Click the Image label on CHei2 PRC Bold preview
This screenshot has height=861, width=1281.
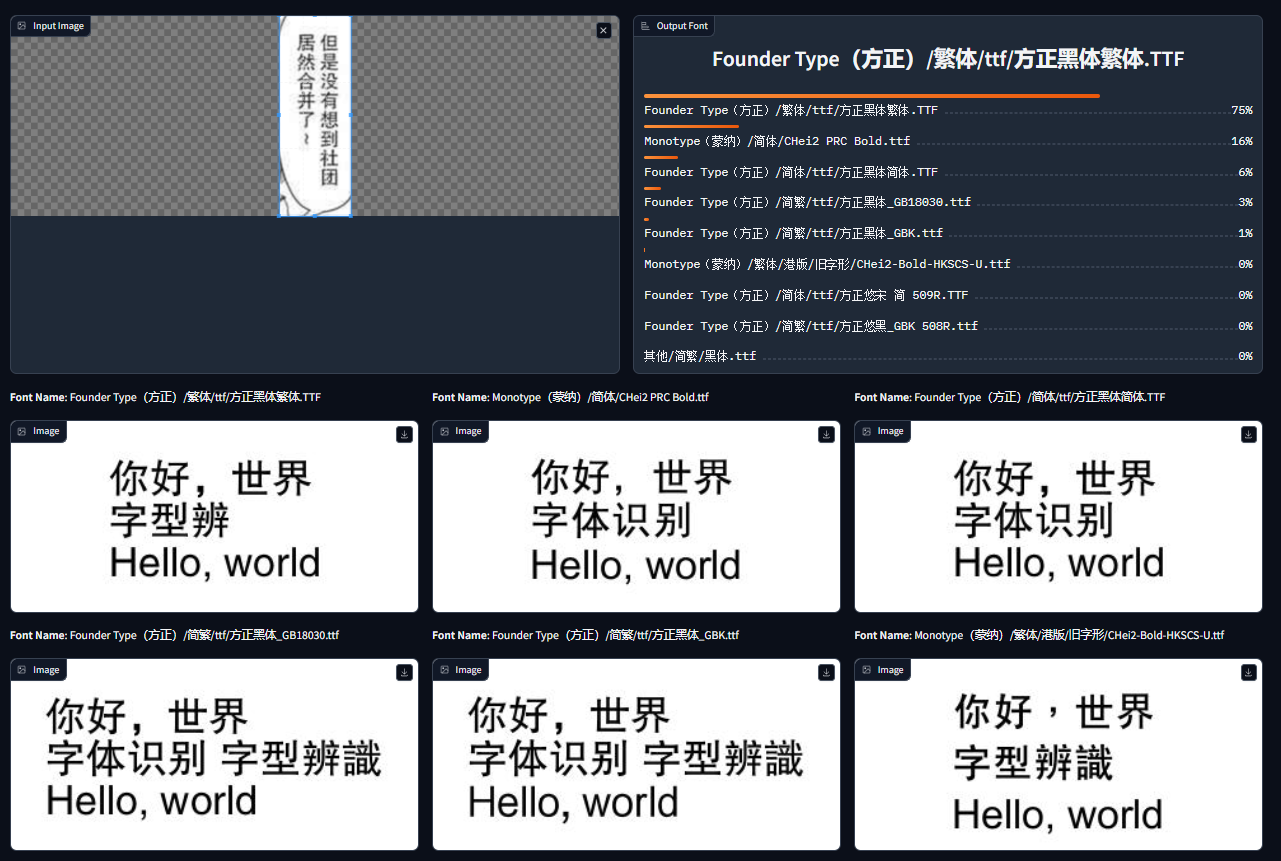coord(460,431)
